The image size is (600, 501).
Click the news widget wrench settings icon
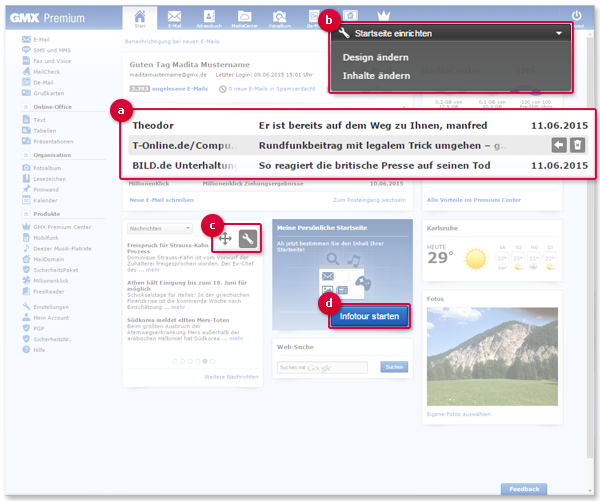point(248,239)
